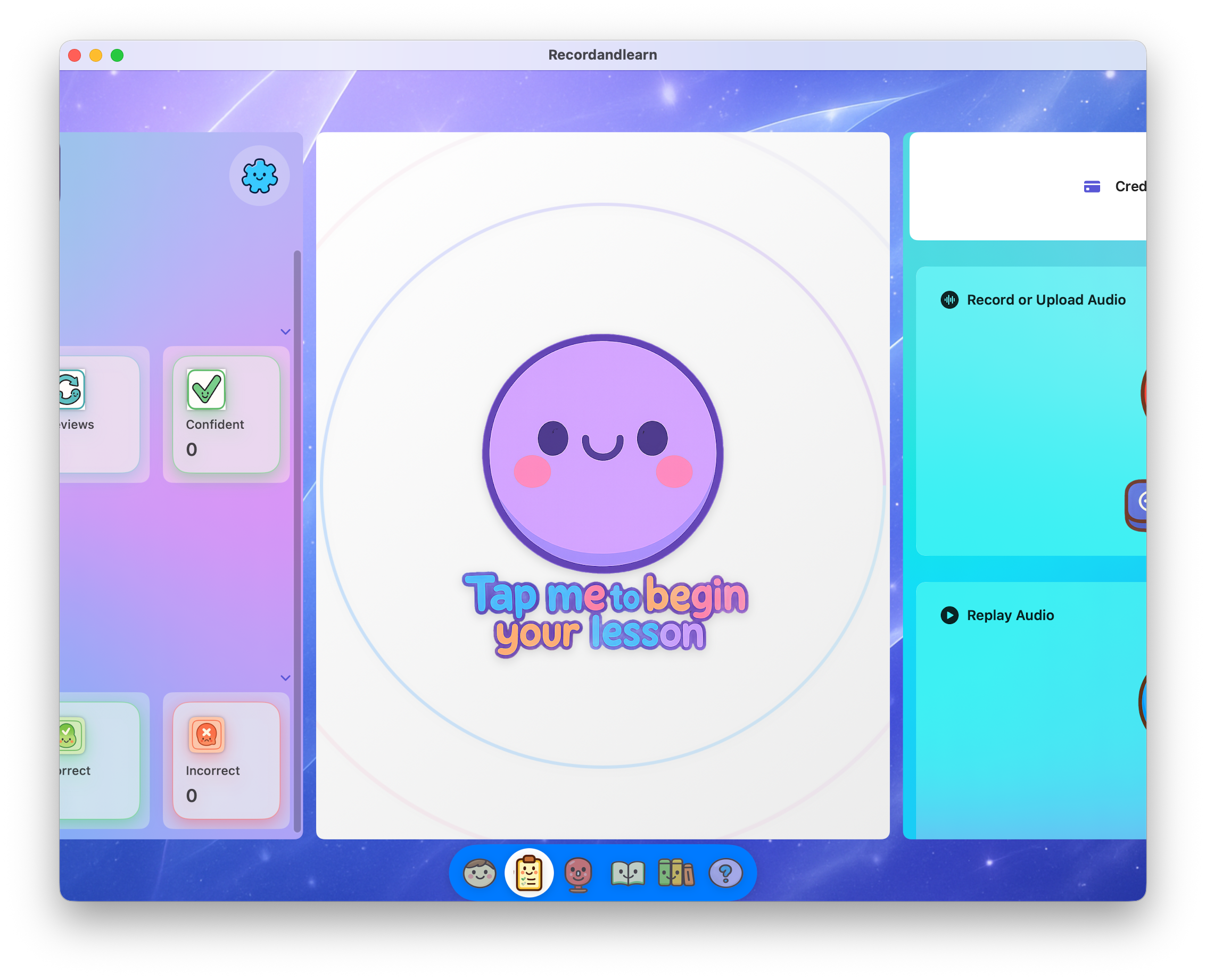Click the Replay Audio play icon
Image resolution: width=1206 pixels, height=980 pixels.
[x=949, y=614]
